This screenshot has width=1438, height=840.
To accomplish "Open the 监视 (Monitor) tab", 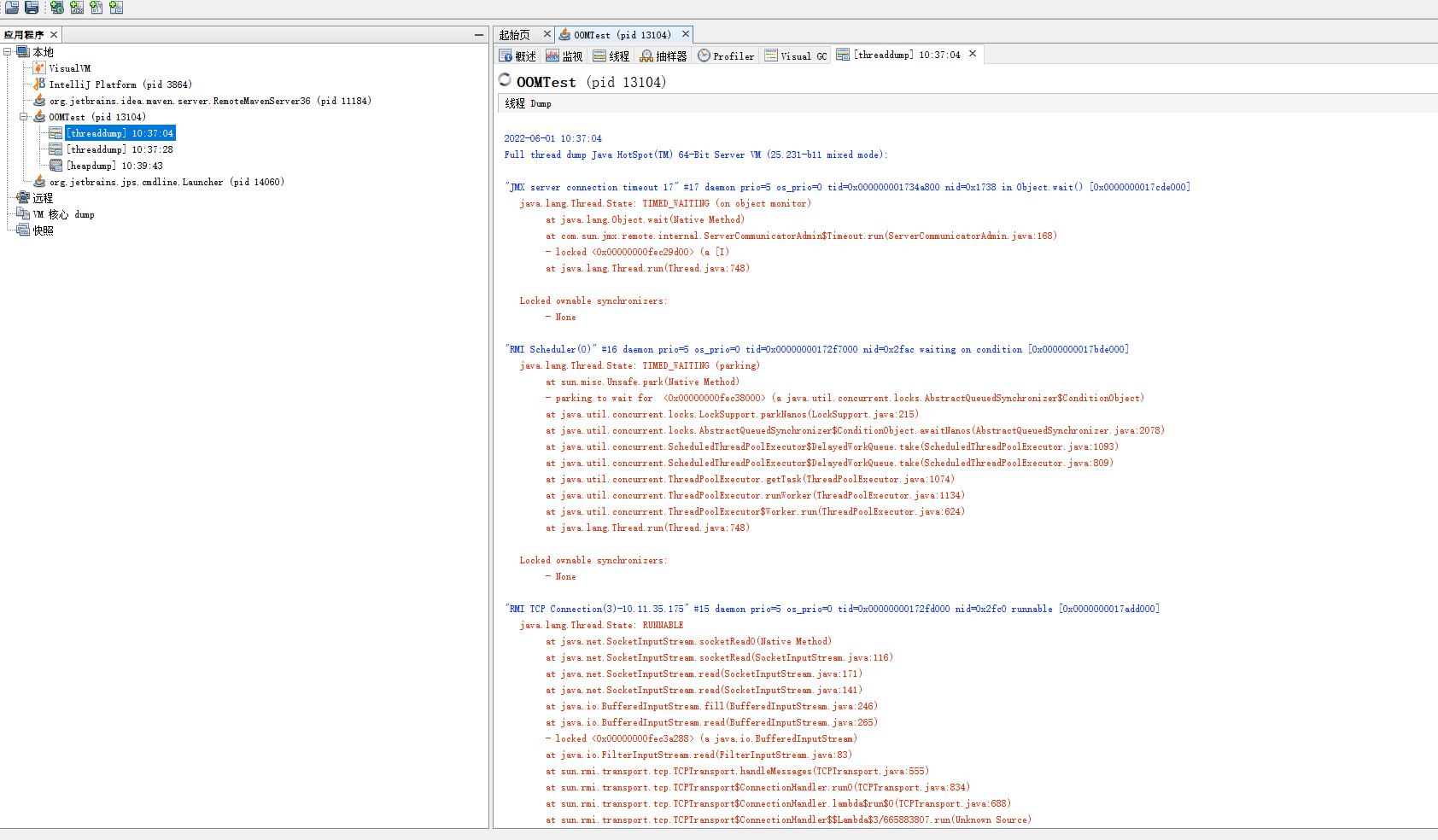I will coord(564,56).
